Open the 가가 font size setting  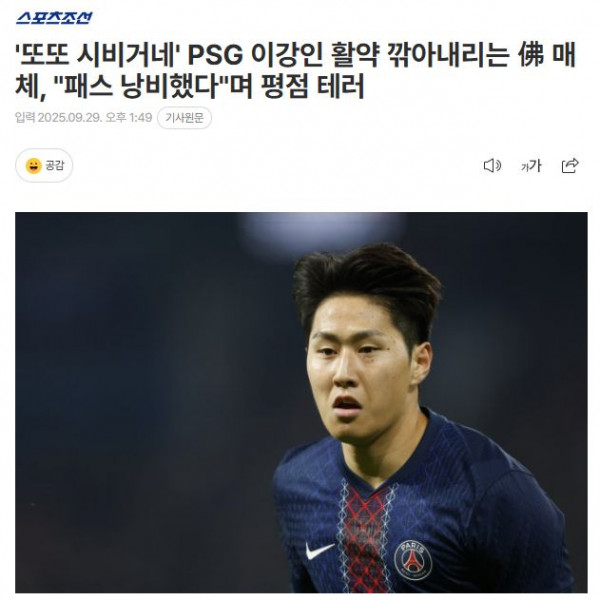pos(531,166)
